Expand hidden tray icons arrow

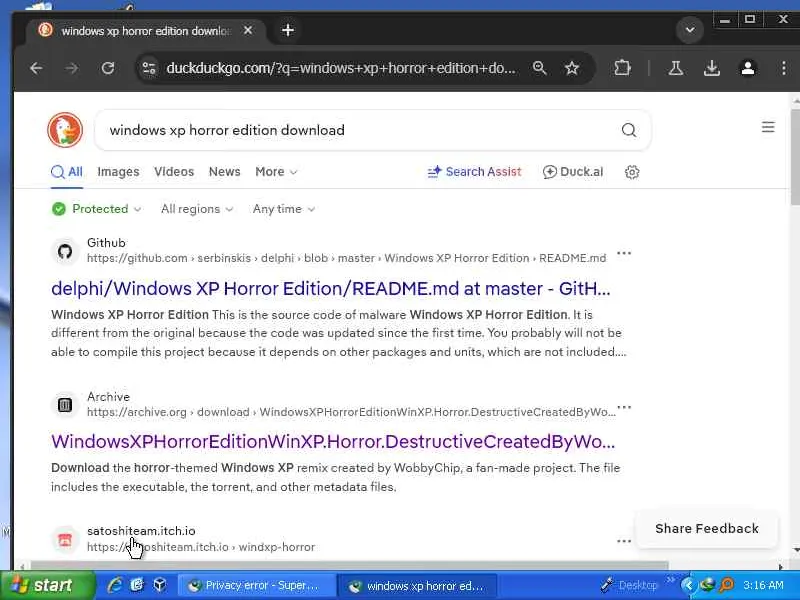coord(688,585)
